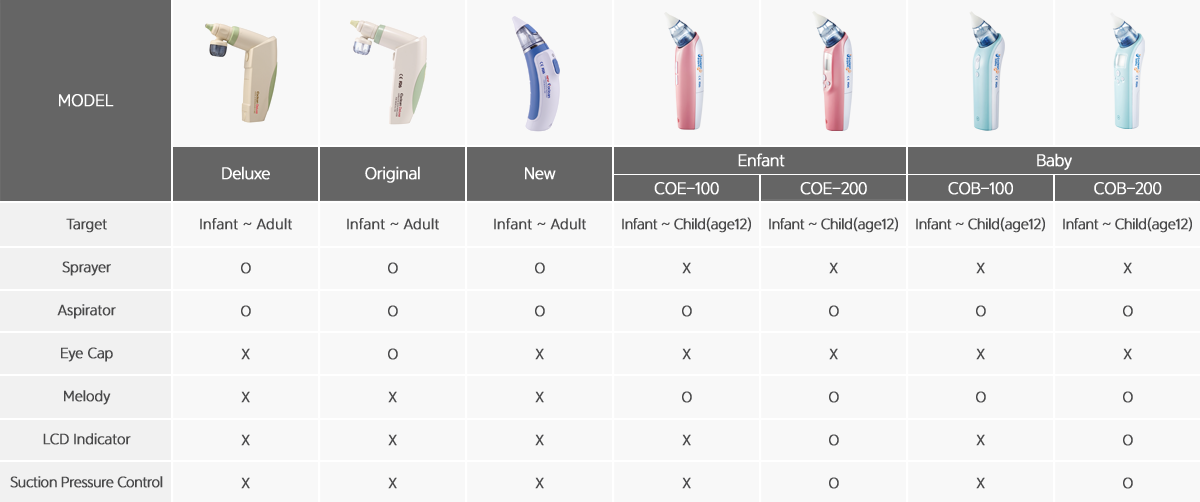Choose the New column header
Screen dimensions: 1200x502
[x=540, y=174]
